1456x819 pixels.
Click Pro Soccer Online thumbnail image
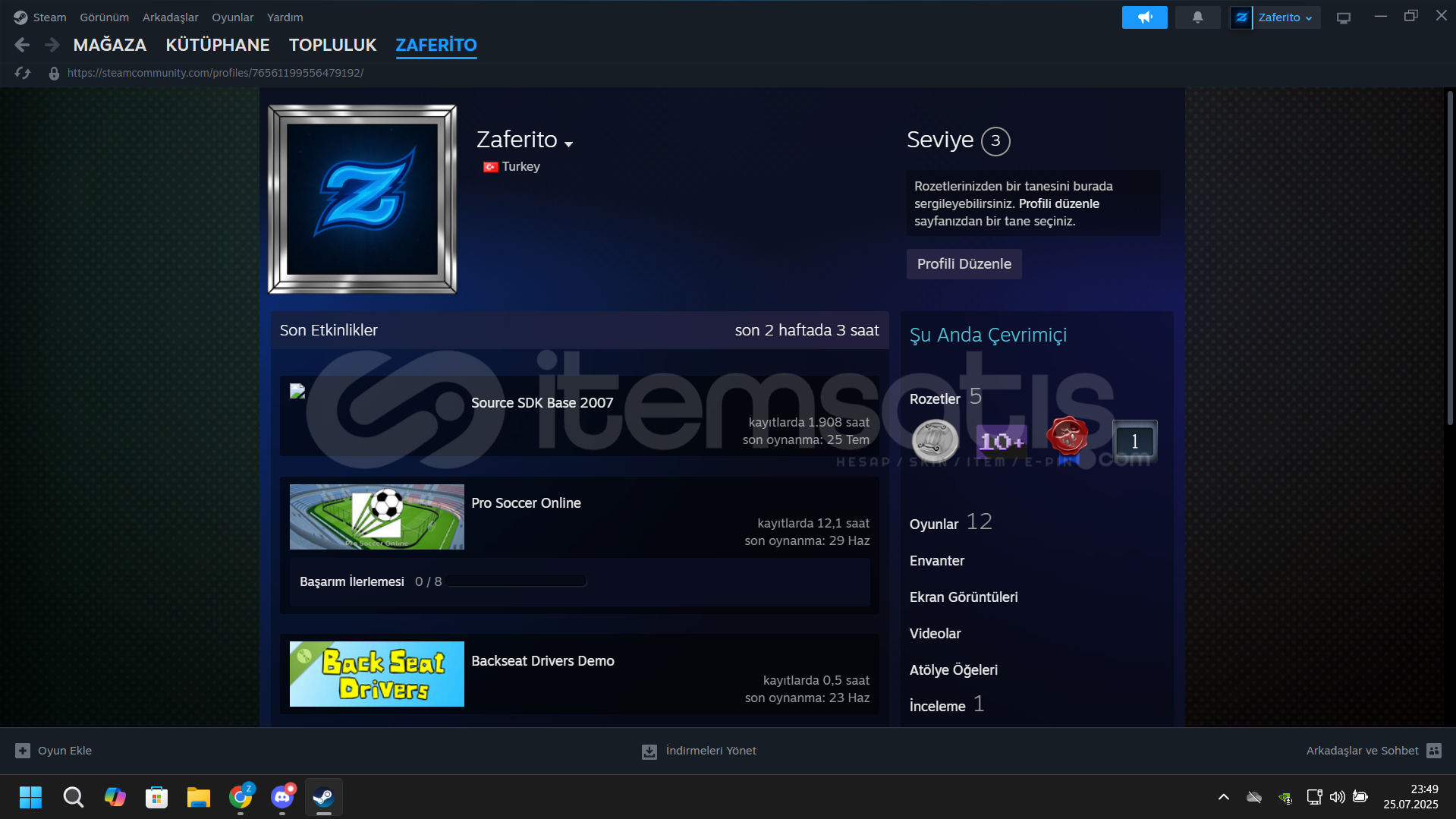click(376, 517)
